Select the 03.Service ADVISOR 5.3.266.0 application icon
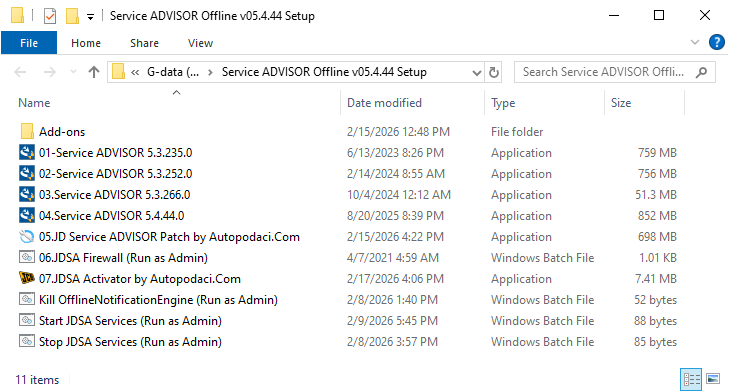 27,194
